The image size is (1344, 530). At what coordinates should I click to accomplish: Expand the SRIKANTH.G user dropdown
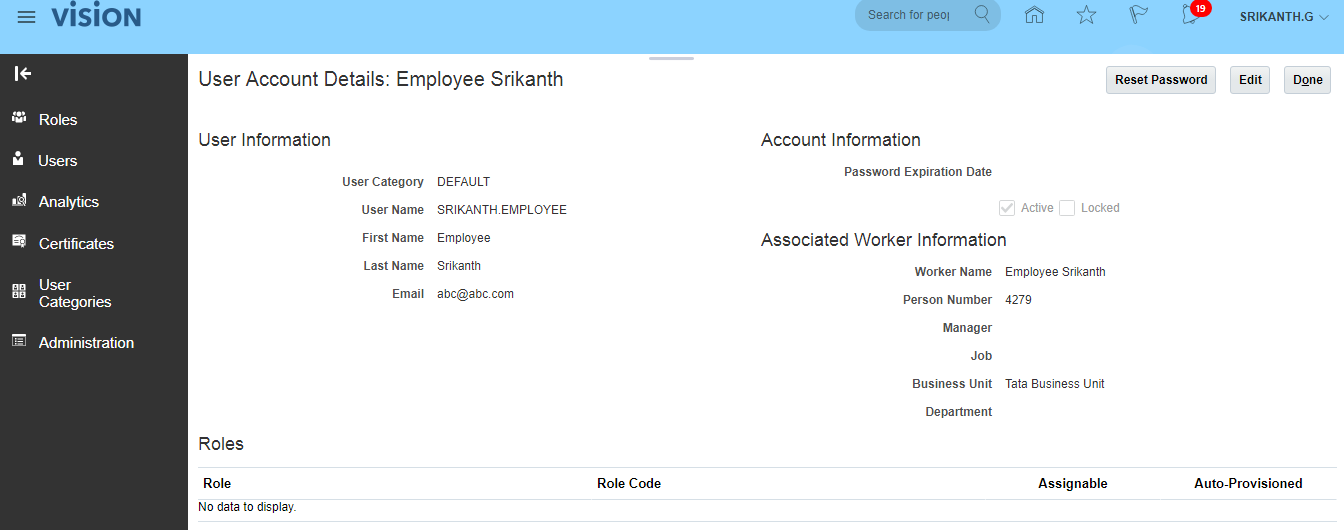point(1284,16)
